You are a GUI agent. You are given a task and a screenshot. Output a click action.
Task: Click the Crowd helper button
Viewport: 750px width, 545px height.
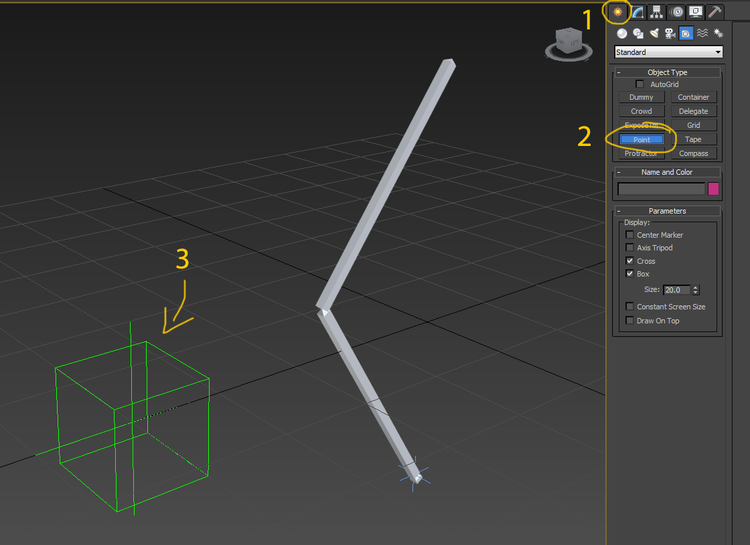pyautogui.click(x=641, y=111)
